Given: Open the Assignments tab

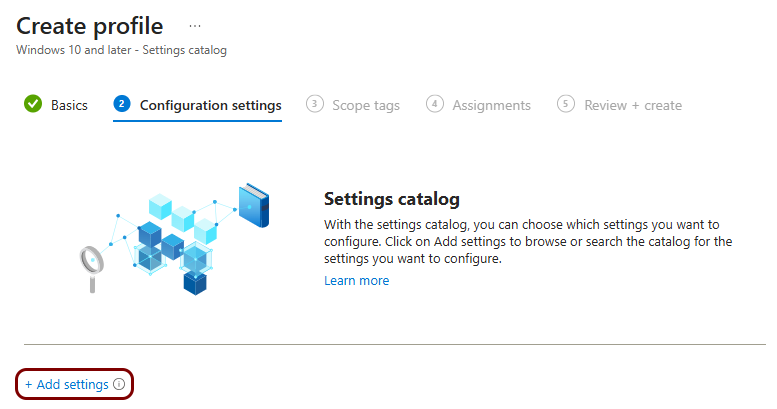Looking at the screenshot, I should 491,105.
